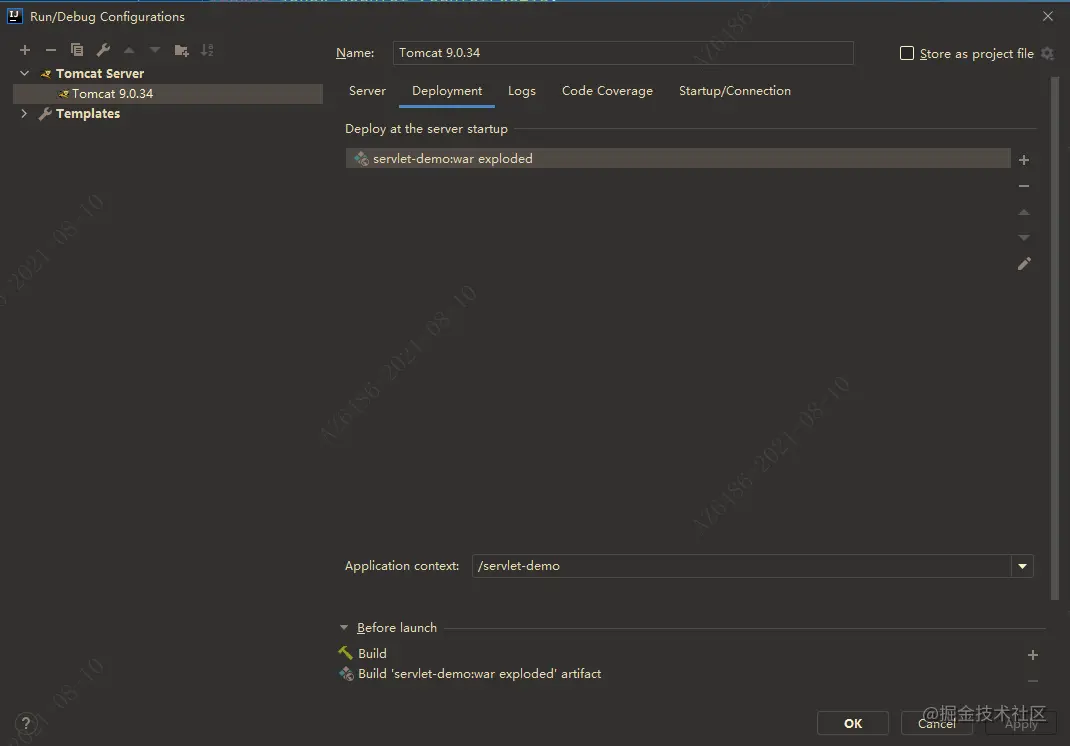
Task: Expand the Templates tree node
Action: point(25,113)
